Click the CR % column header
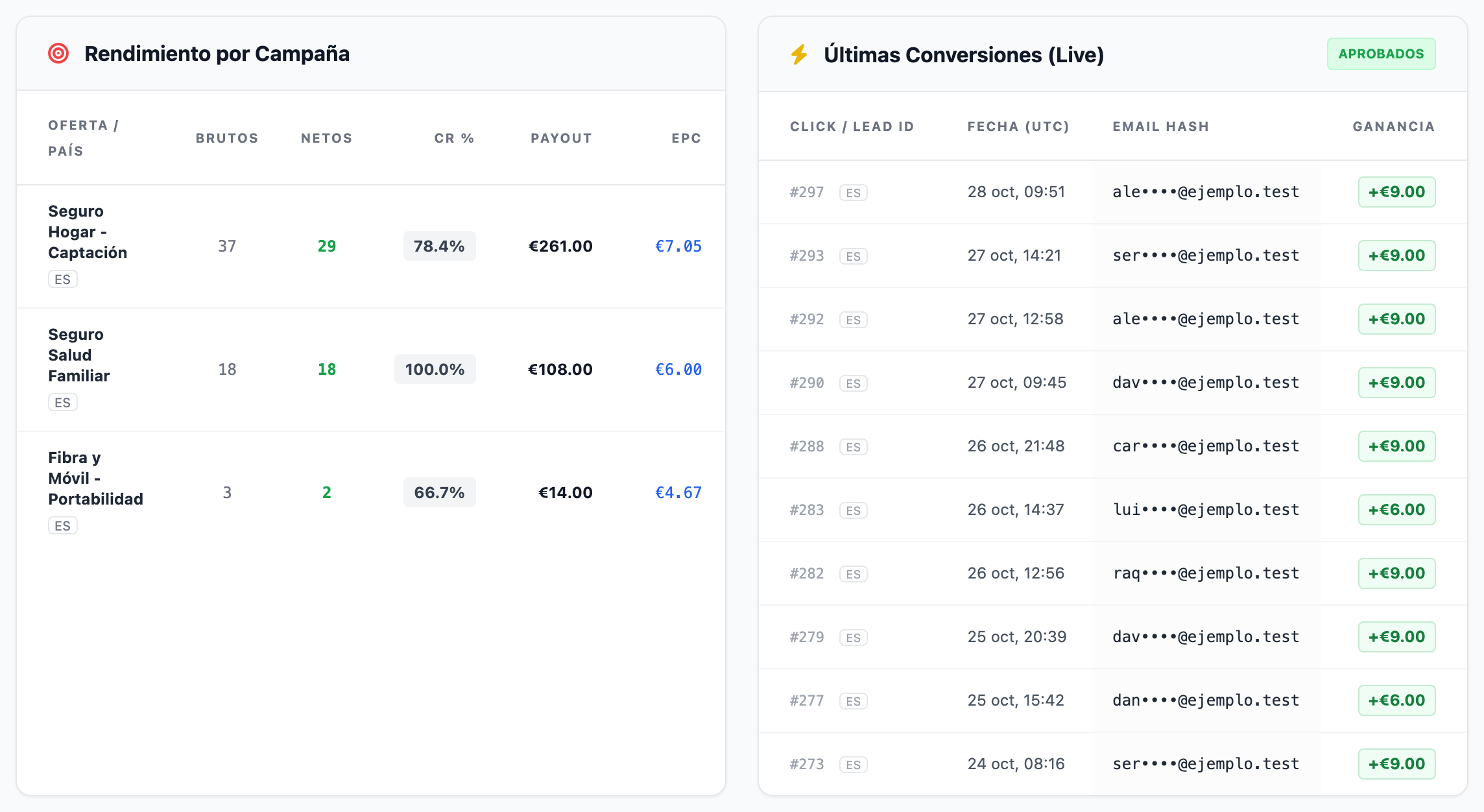Screen dimensions: 1484x812 pos(454,138)
